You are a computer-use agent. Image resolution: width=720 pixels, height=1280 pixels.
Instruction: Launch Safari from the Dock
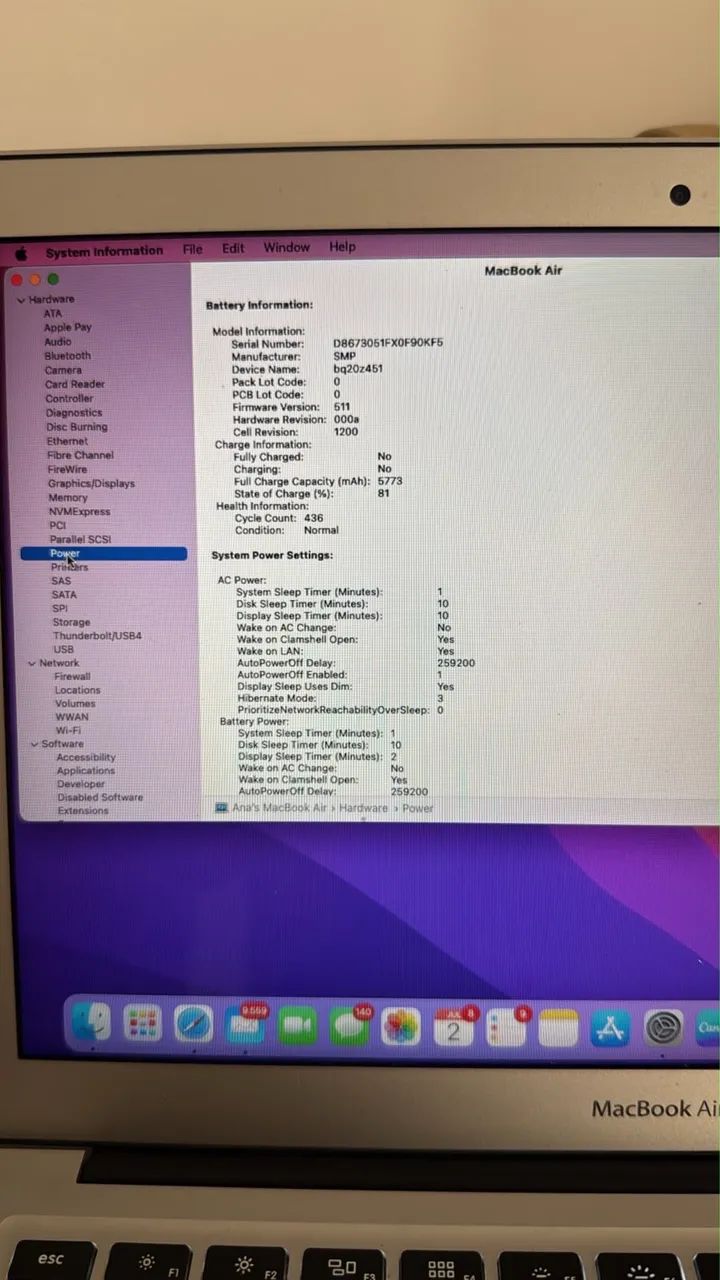point(194,1024)
